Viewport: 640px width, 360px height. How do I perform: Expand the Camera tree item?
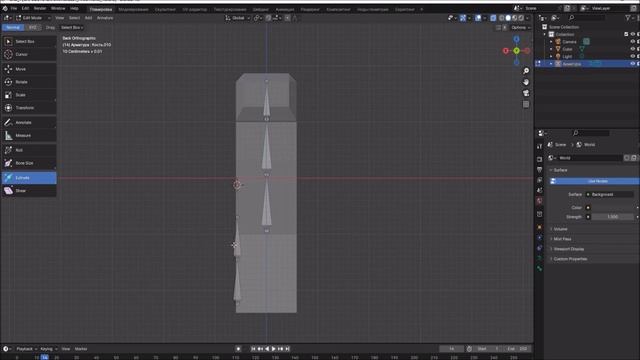click(x=551, y=42)
